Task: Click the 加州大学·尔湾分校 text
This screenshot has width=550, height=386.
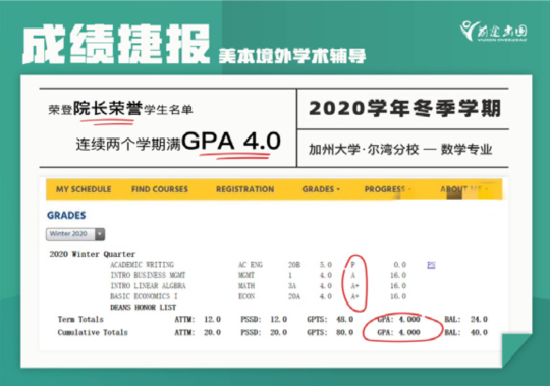Action: coord(364,150)
